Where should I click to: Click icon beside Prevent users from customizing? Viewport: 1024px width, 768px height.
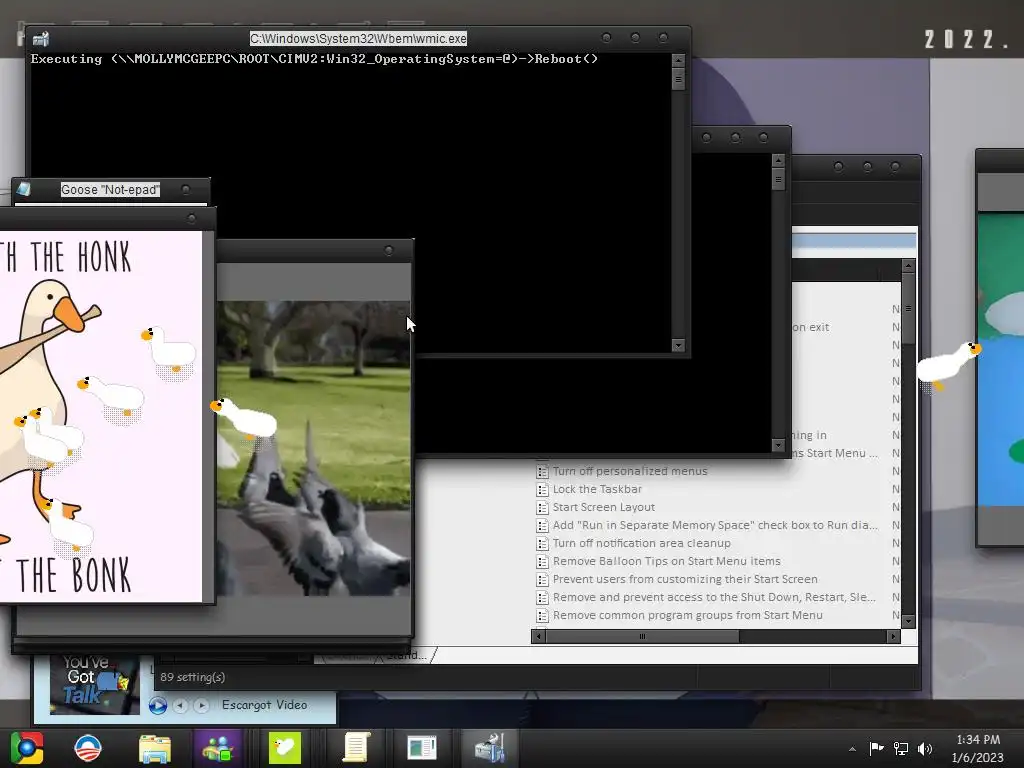point(542,579)
